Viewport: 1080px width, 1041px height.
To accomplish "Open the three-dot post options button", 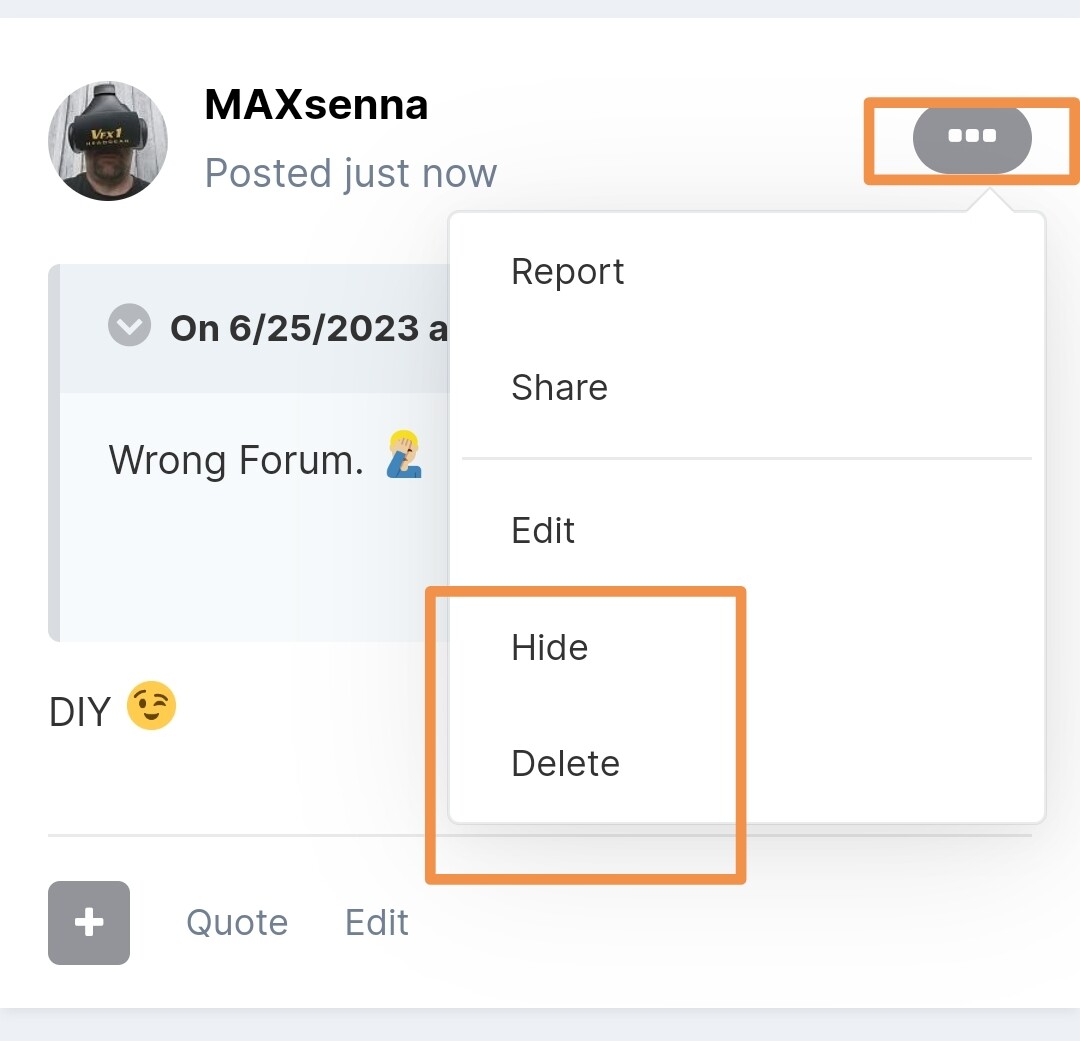I will pos(972,136).
